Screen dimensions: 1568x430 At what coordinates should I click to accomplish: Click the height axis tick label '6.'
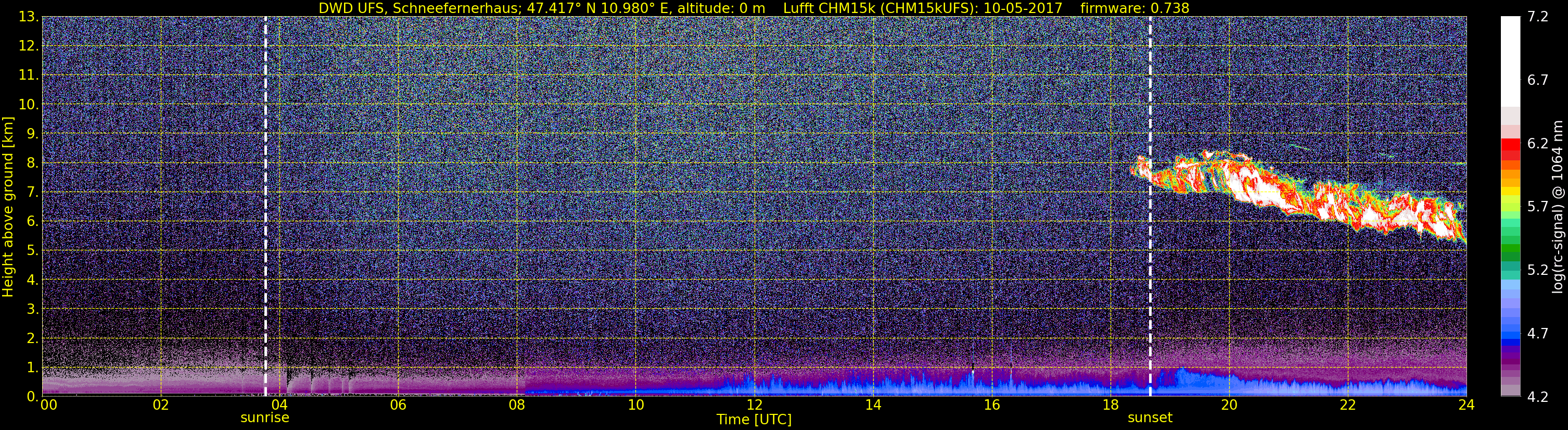[x=33, y=221]
